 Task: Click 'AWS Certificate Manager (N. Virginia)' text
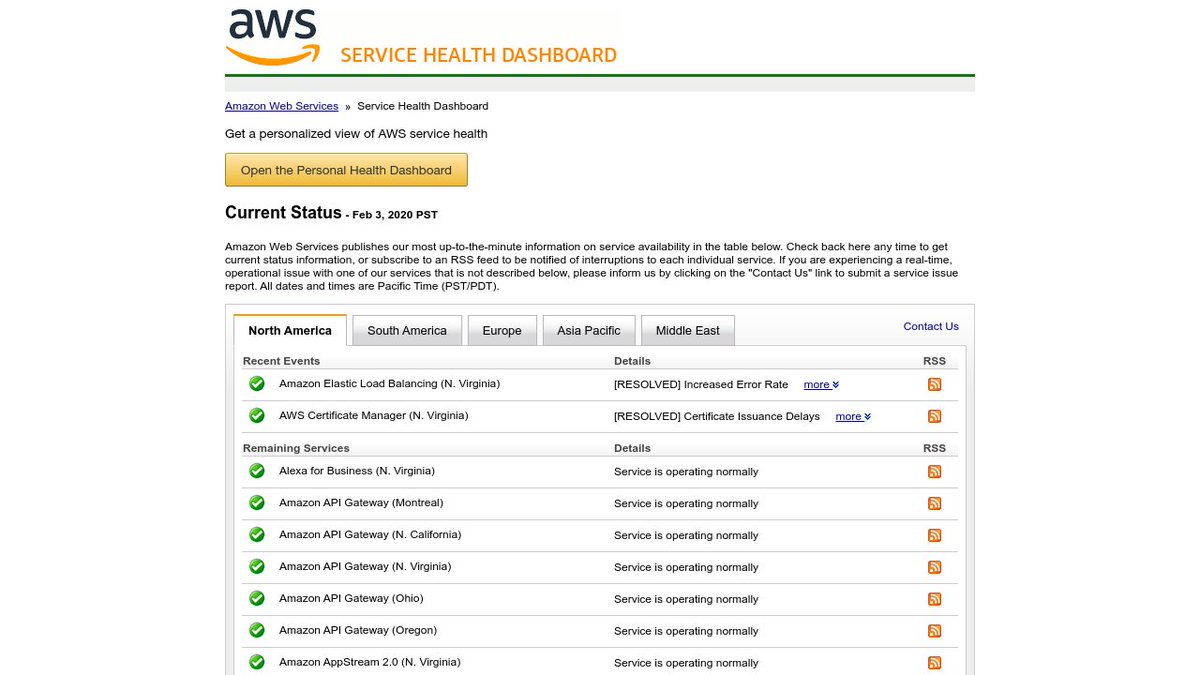click(373, 416)
